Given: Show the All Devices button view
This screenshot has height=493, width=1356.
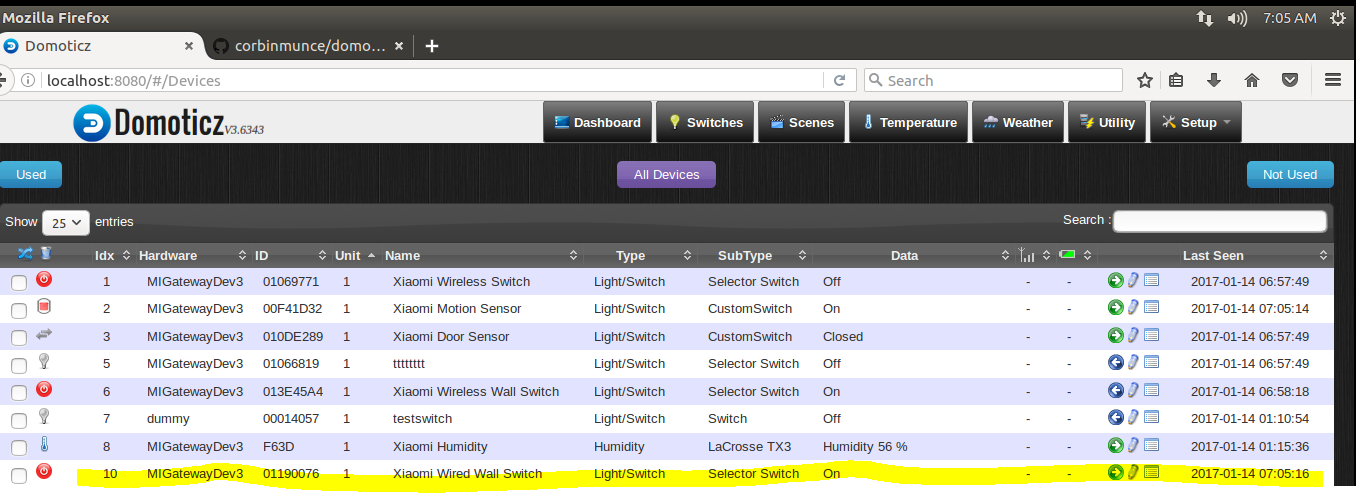Looking at the screenshot, I should pos(666,174).
